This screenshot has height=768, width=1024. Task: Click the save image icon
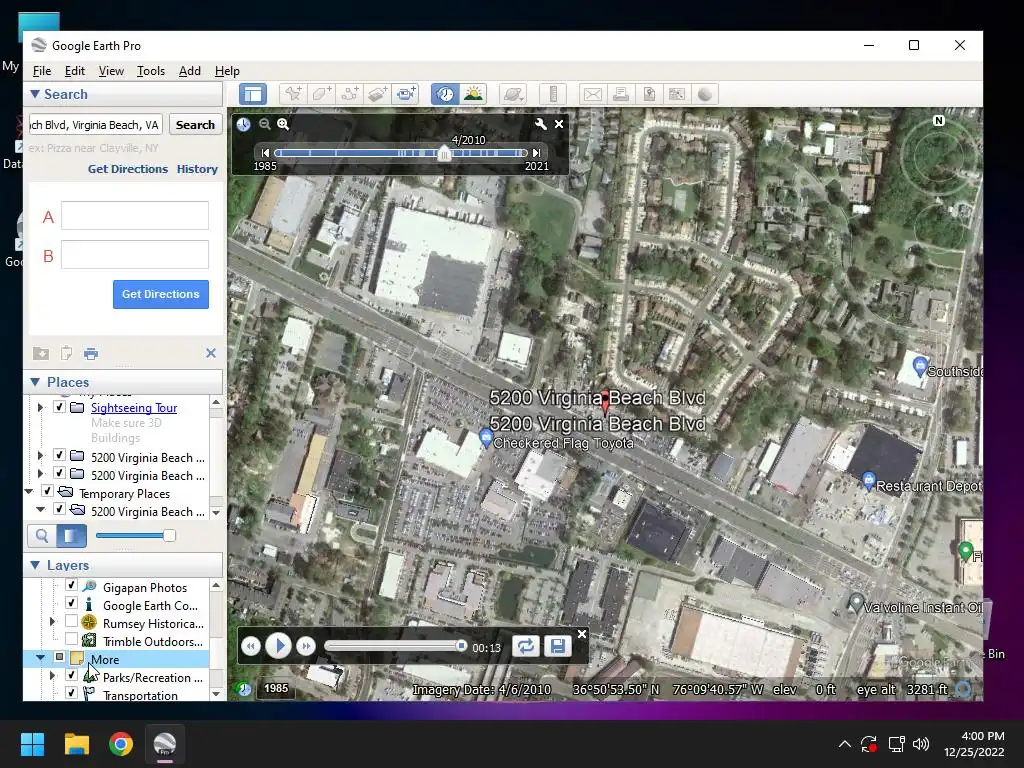(x=649, y=94)
